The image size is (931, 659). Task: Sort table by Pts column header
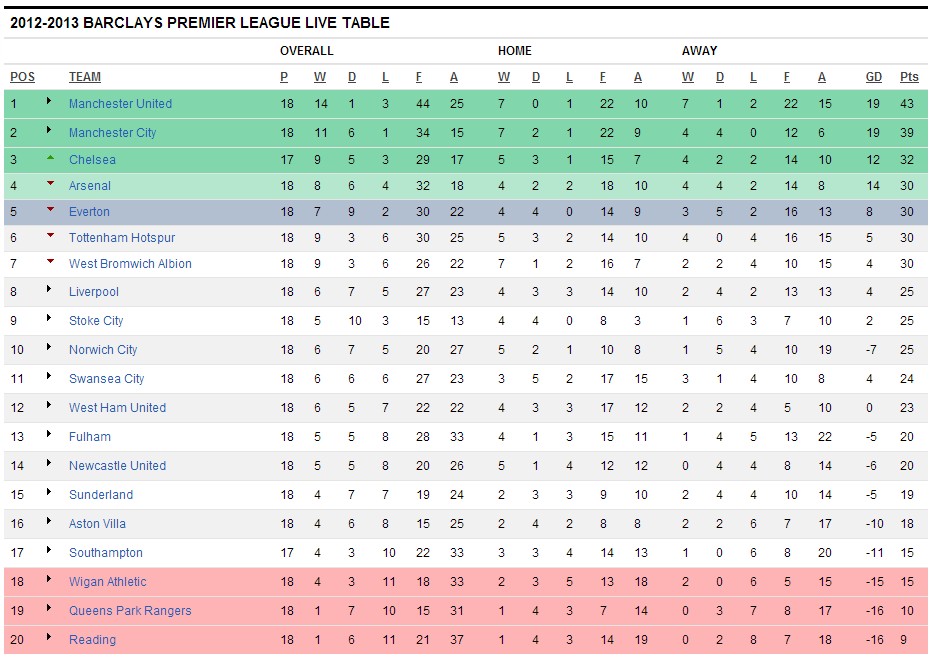(909, 77)
